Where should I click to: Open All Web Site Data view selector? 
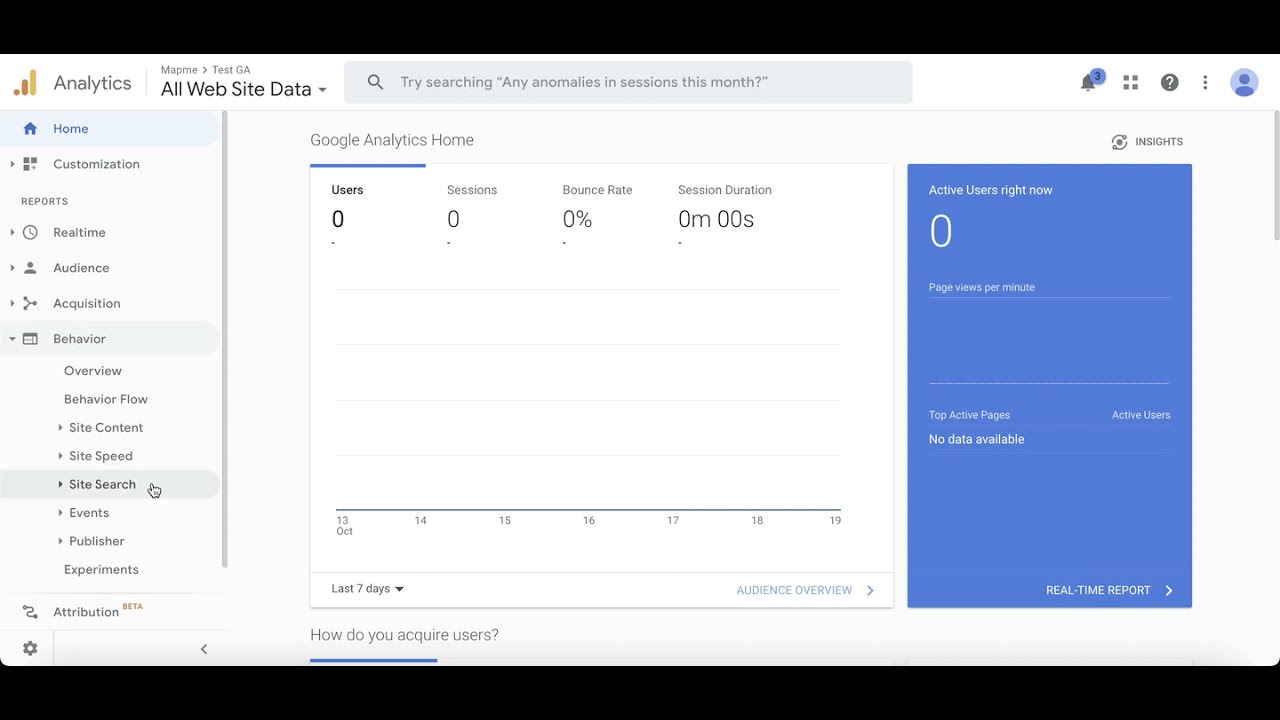pyautogui.click(x=244, y=89)
